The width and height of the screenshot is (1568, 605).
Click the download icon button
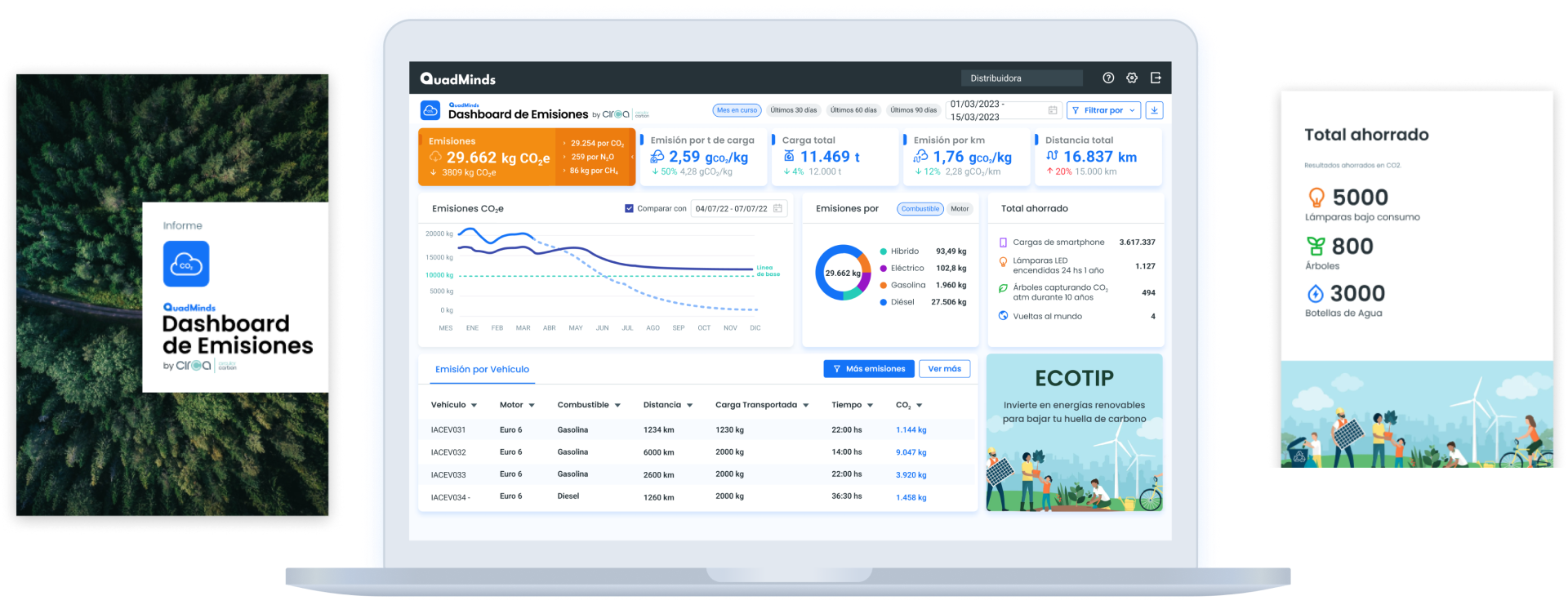[x=1154, y=110]
